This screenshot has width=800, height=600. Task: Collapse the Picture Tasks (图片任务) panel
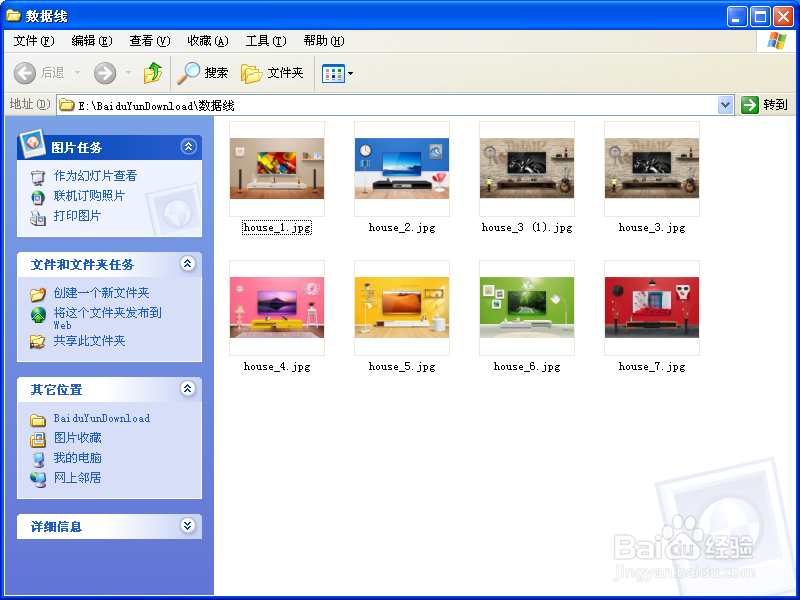188,147
